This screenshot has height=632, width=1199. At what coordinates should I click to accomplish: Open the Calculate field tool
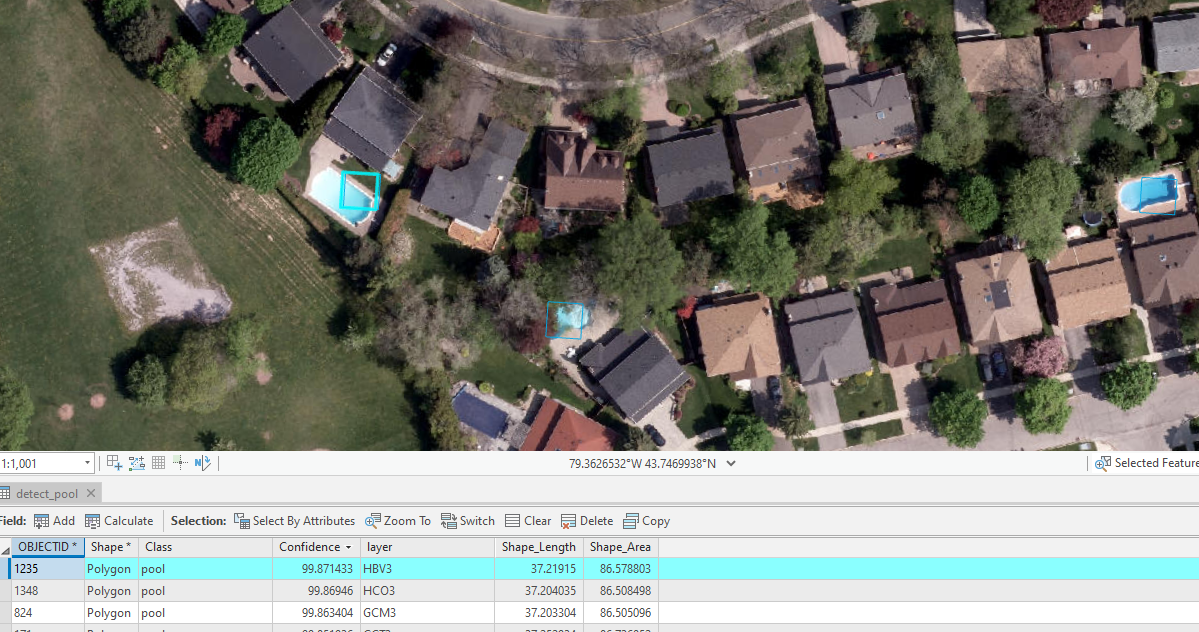click(119, 520)
